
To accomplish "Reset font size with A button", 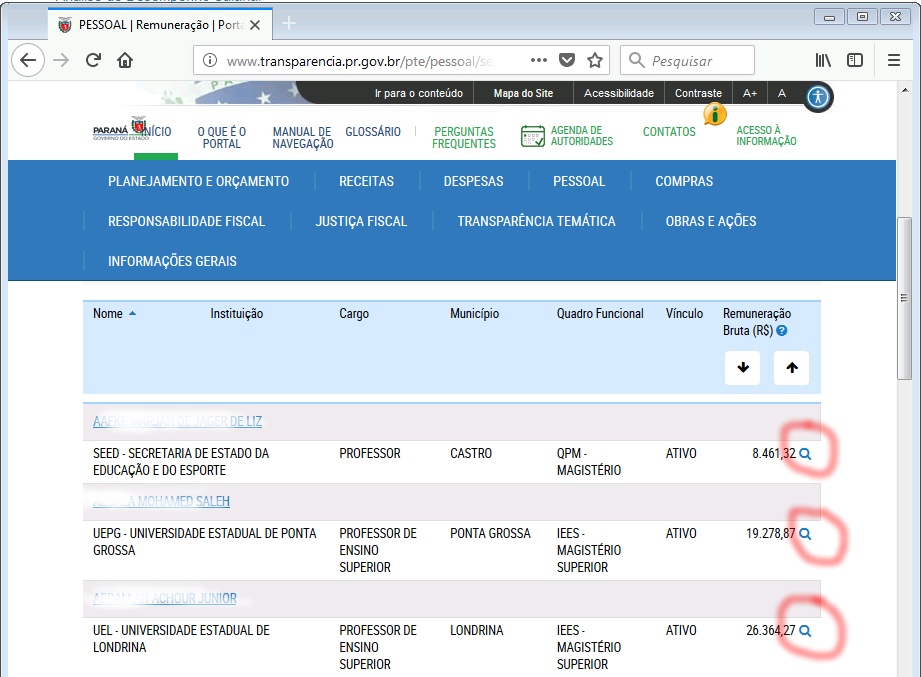I will (782, 93).
